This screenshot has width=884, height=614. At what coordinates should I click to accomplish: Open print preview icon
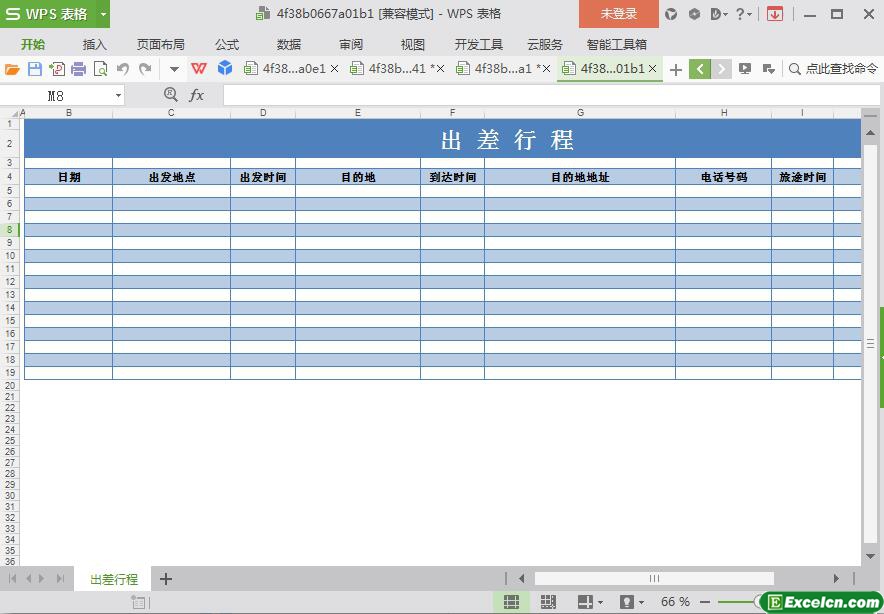(x=100, y=69)
